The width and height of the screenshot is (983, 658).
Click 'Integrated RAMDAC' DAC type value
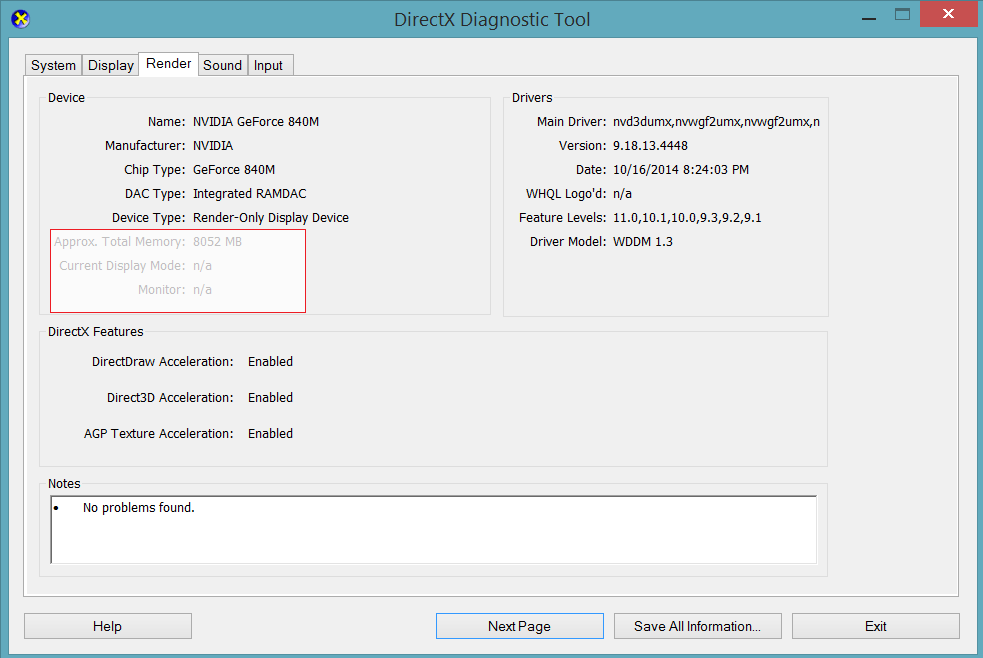250,194
